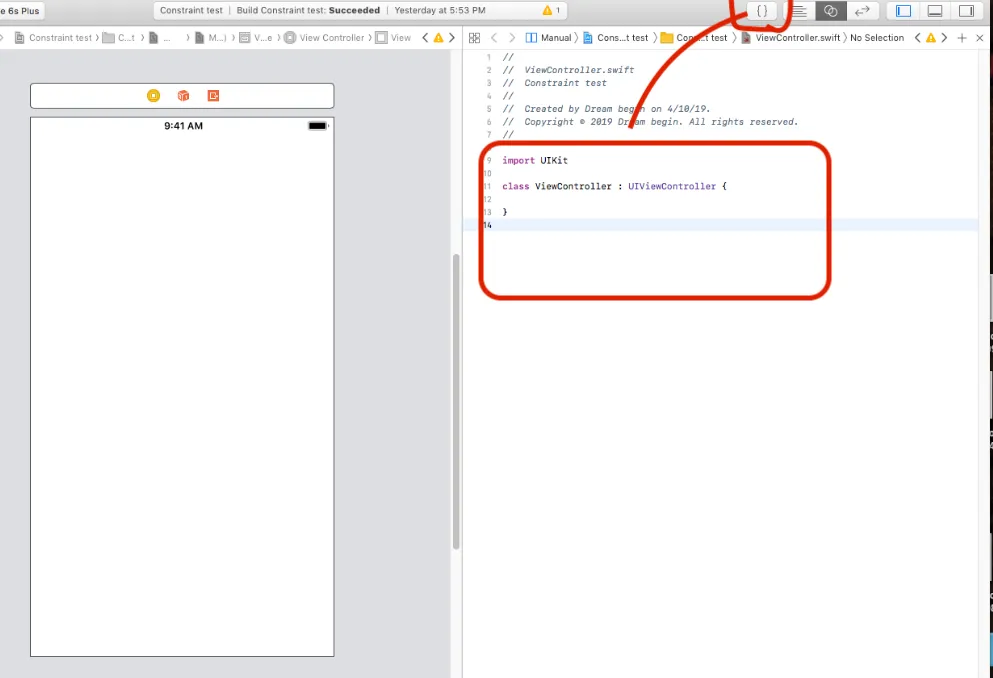Jump to previous issue in storyboard bar
993x678 pixels.
(425, 38)
